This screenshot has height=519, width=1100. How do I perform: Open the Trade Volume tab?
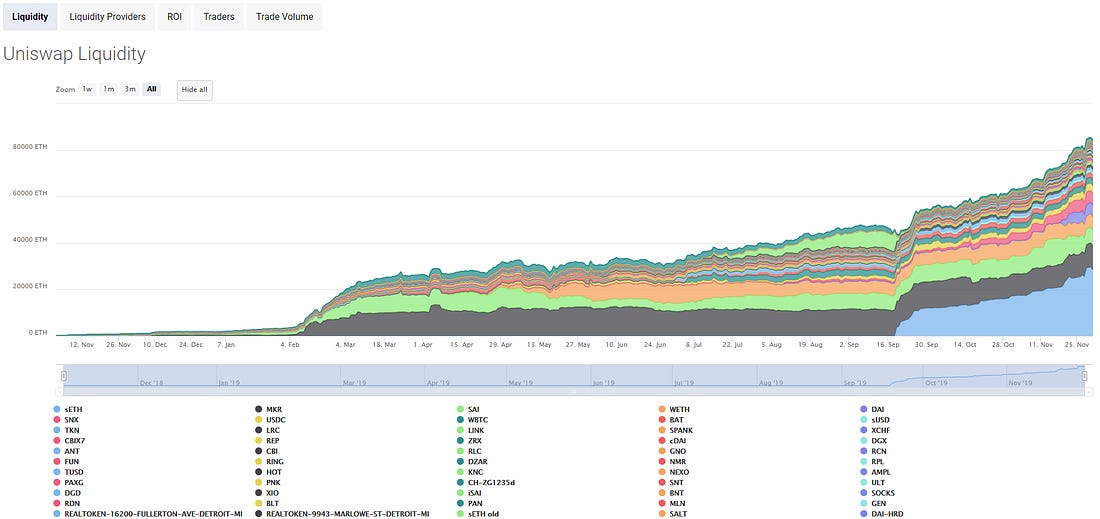(285, 17)
